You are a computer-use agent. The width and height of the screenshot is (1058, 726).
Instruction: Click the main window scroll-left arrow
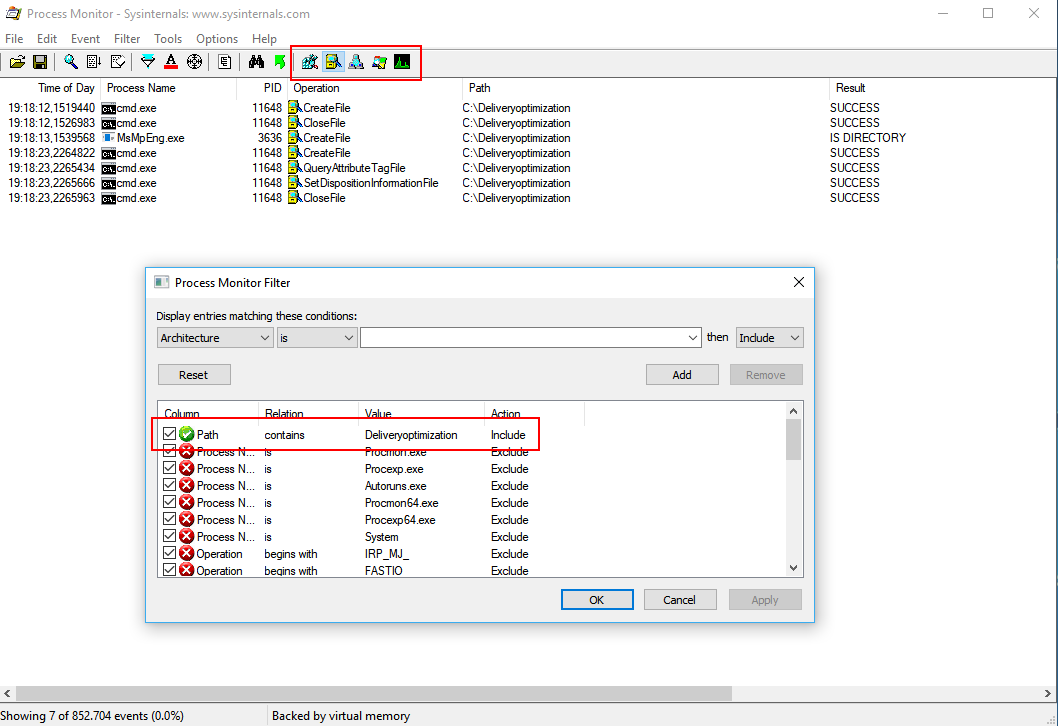point(7,694)
